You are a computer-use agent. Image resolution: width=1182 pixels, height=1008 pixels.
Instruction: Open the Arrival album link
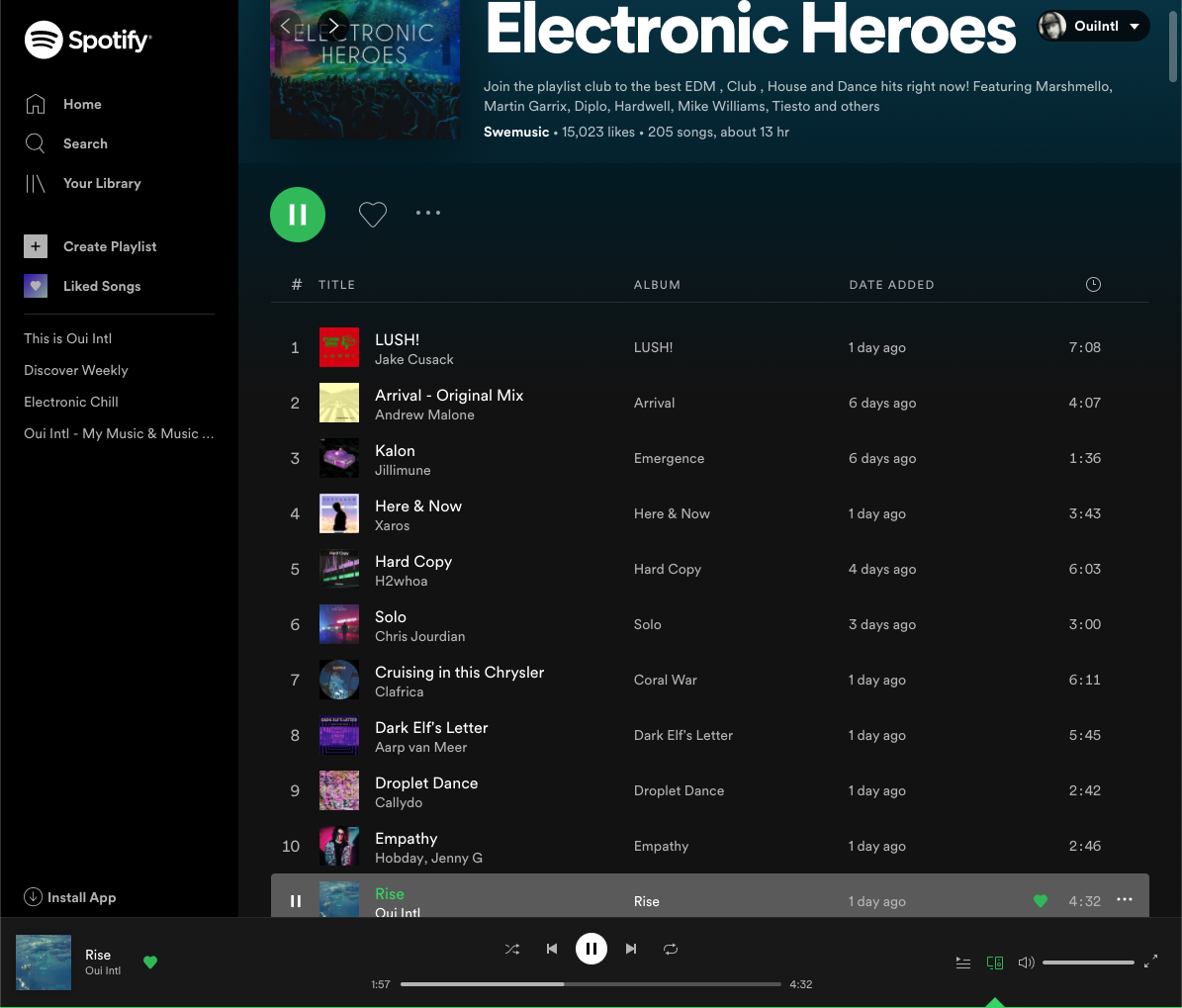tap(655, 403)
